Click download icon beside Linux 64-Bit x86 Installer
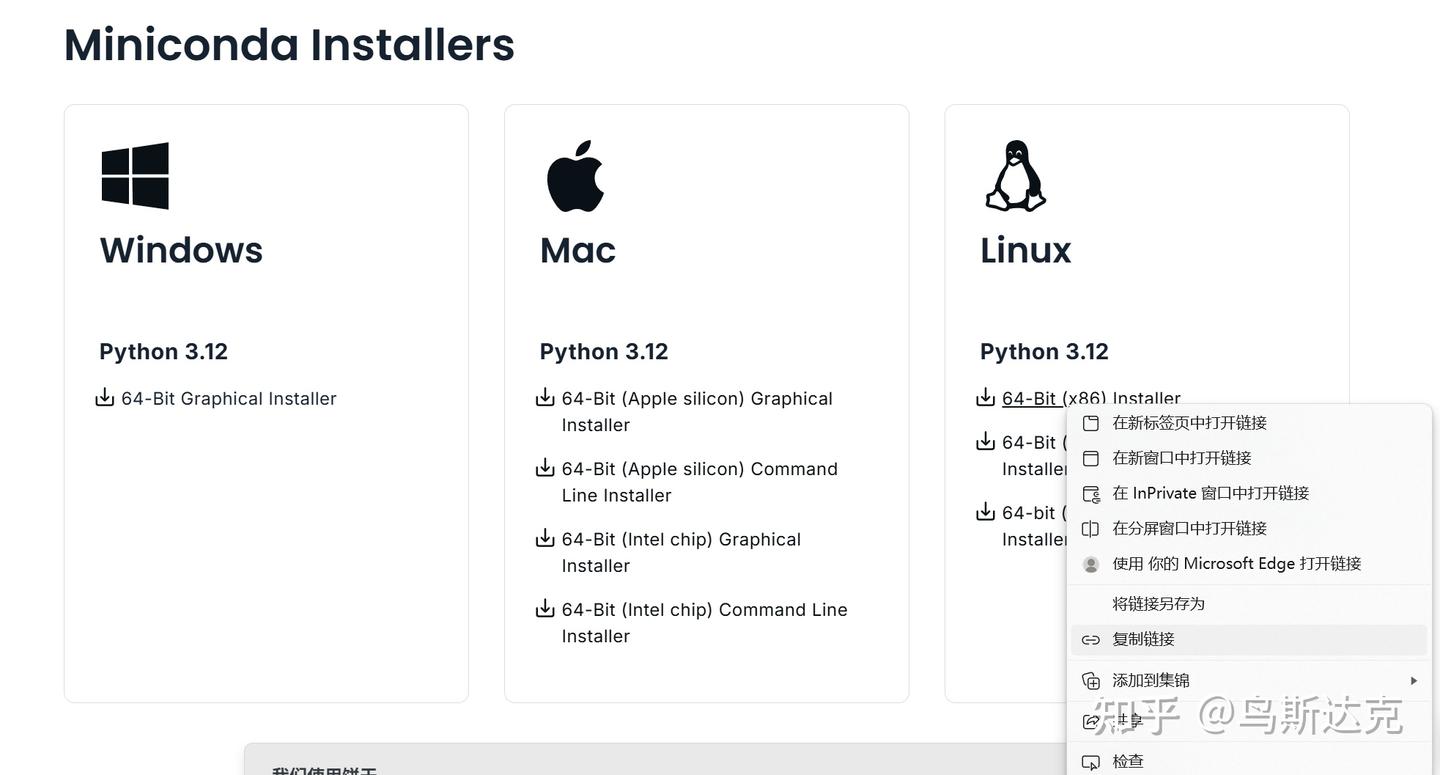 [985, 398]
